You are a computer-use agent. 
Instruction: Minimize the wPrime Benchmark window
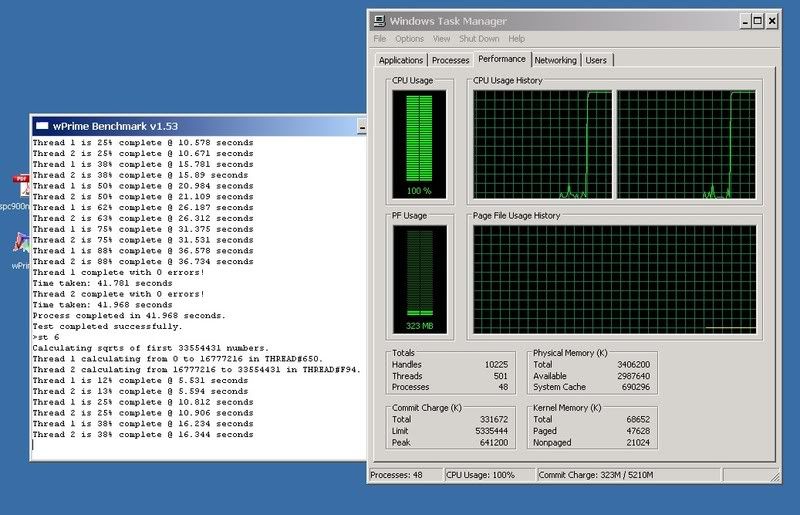pos(362,127)
